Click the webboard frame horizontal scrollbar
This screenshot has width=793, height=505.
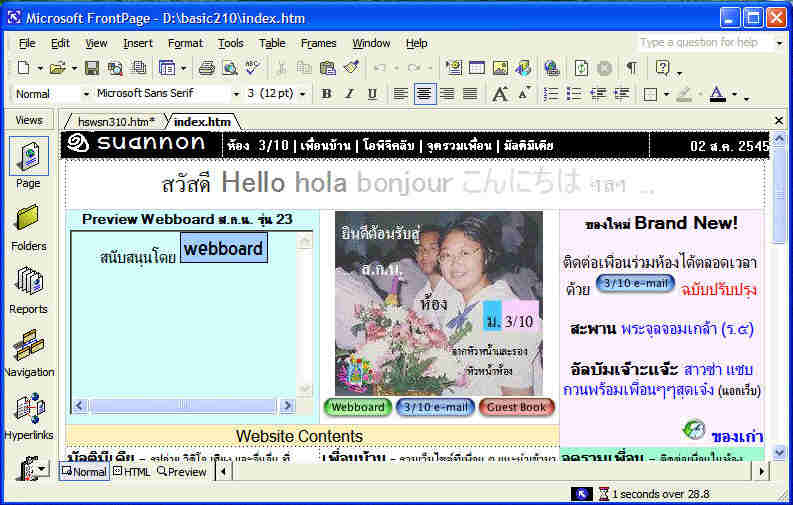click(184, 405)
